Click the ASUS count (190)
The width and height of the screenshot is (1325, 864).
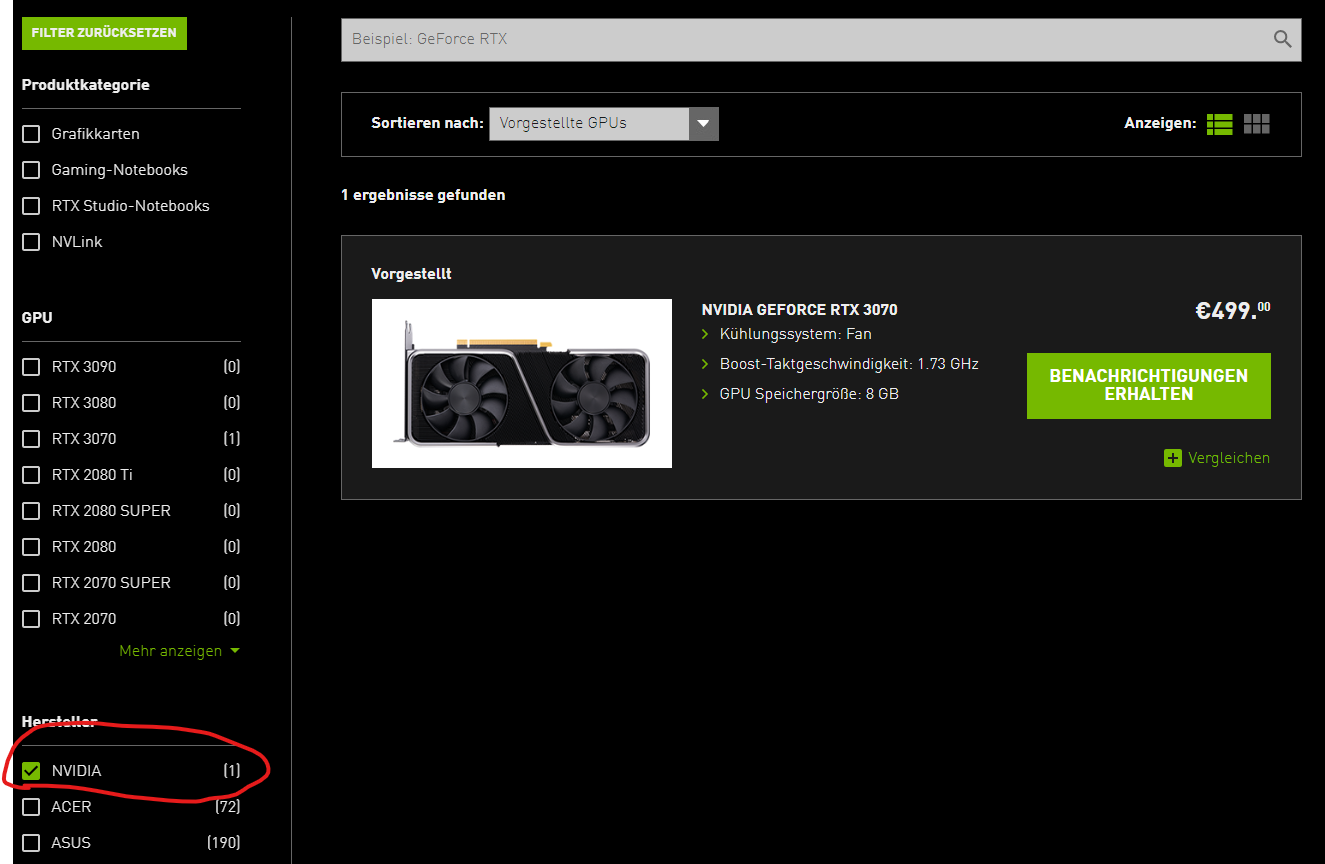[x=224, y=843]
